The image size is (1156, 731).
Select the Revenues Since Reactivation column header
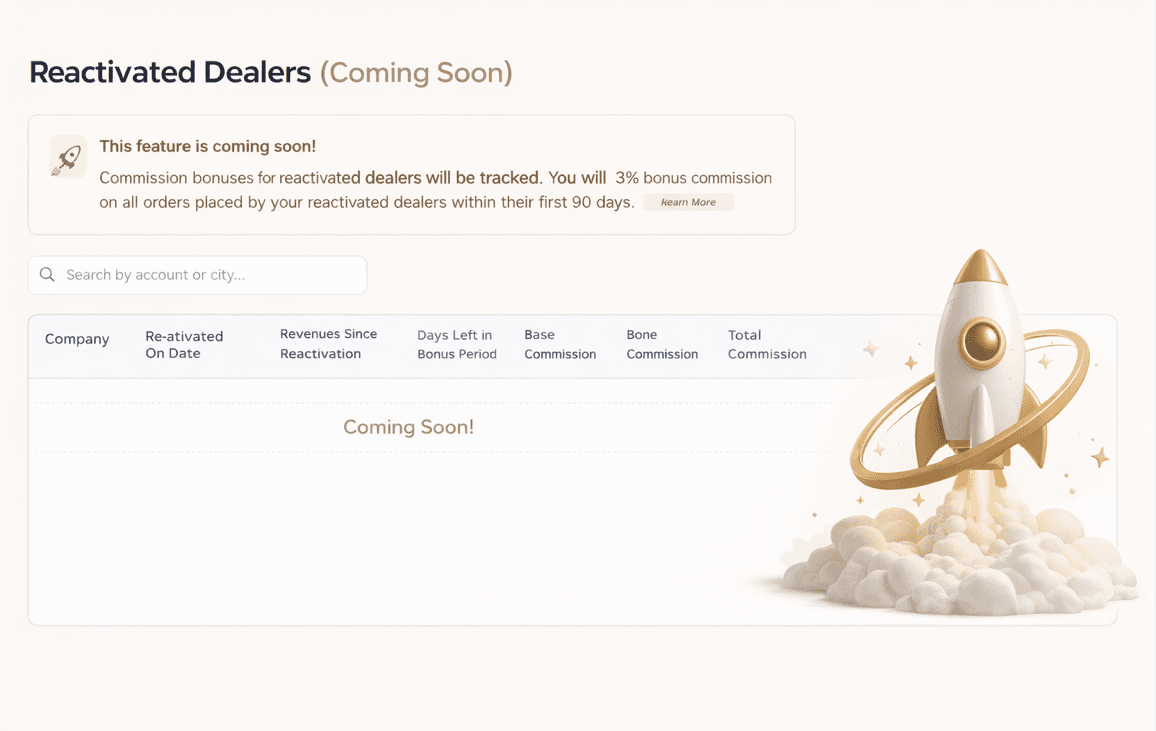[329, 343]
